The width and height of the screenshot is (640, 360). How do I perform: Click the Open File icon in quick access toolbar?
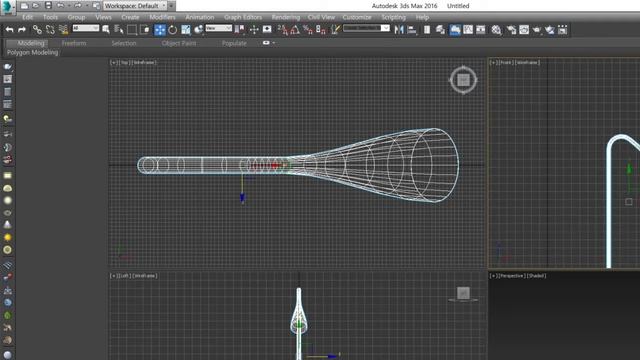click(x=36, y=6)
